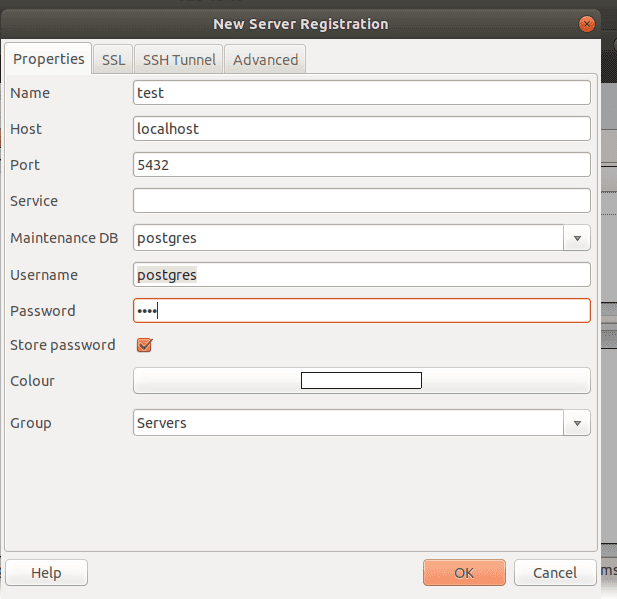Open the Advanced tab
Viewport: 617px width, 599px height.
click(265, 60)
